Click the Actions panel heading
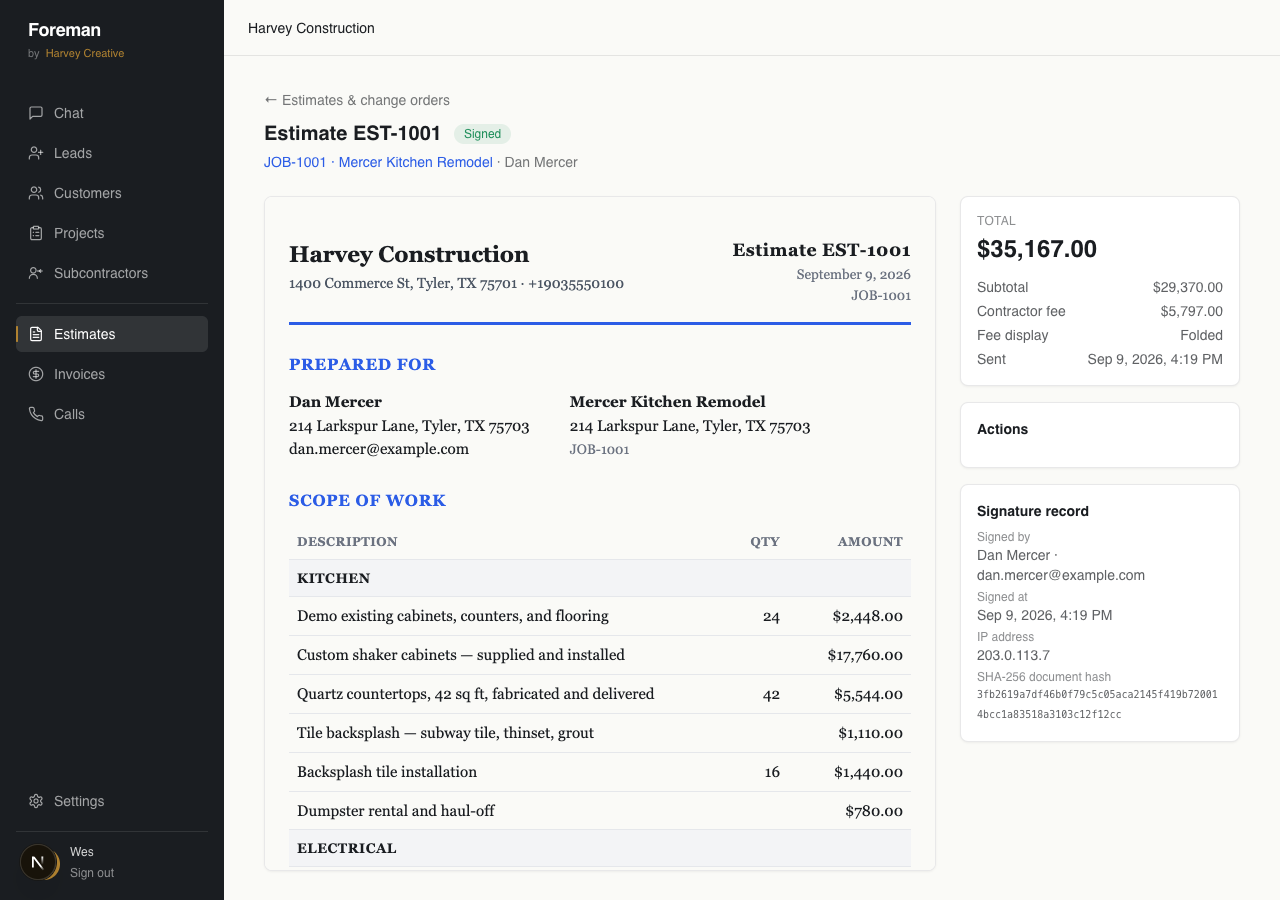 tap(1002, 429)
